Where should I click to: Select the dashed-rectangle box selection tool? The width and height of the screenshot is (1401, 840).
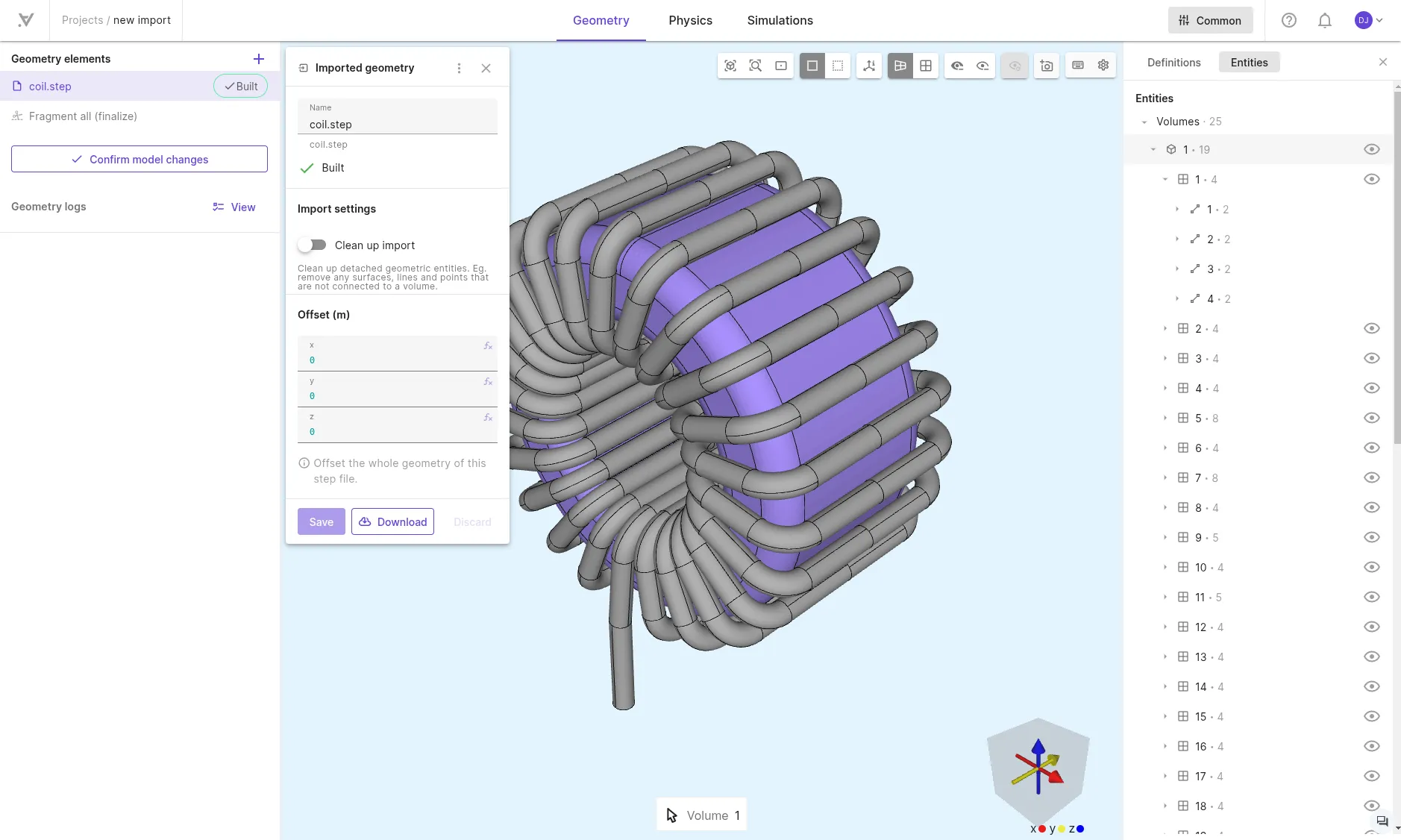click(x=838, y=66)
